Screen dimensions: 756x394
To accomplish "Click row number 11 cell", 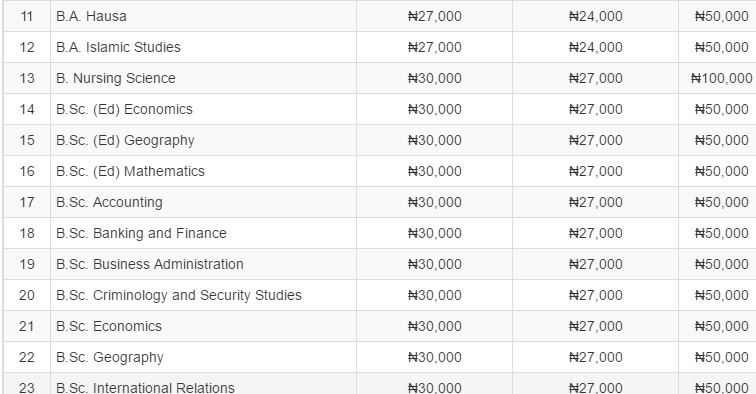I will 27,16.
